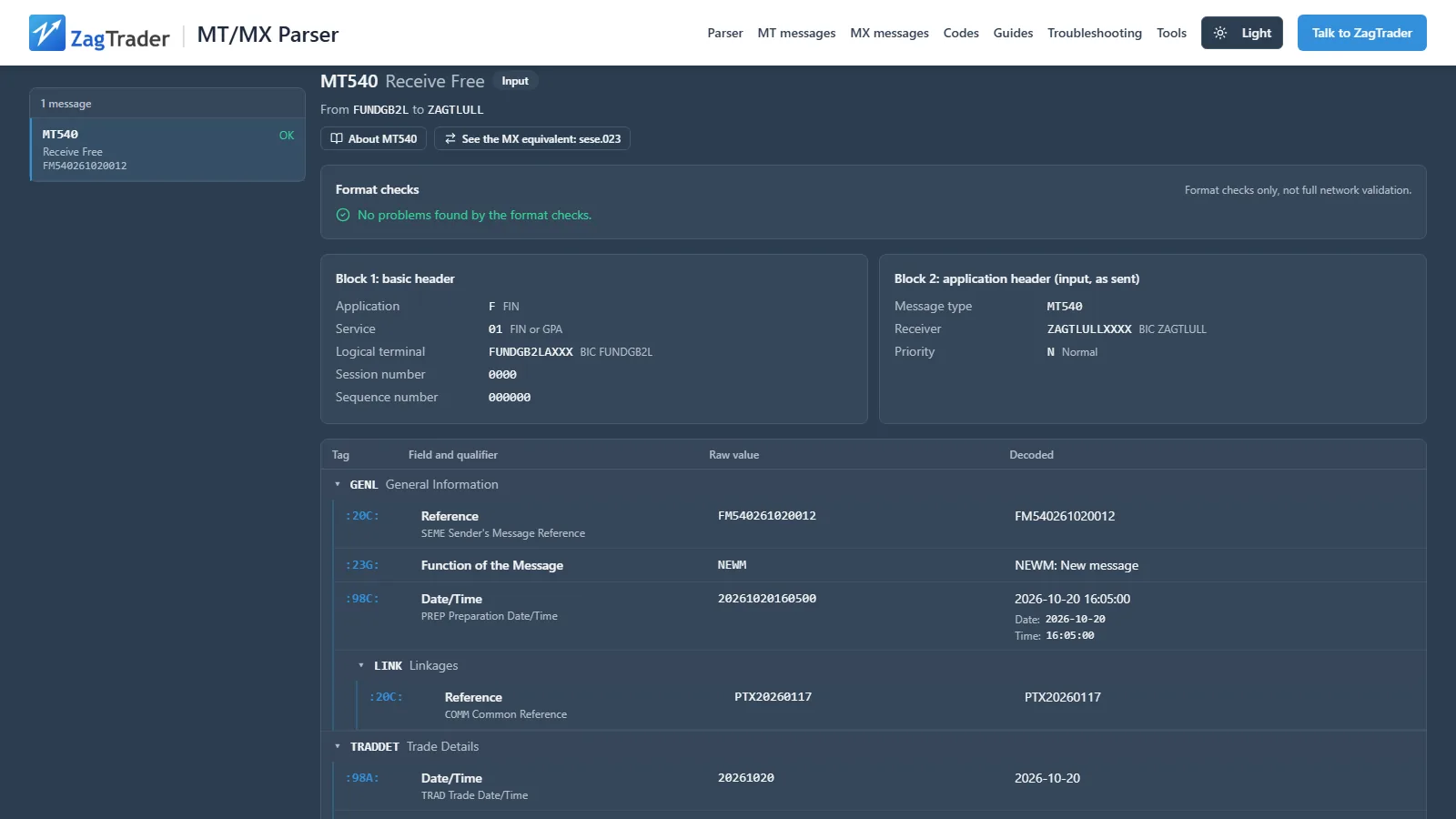Screen dimensions: 1456x819
Task: Open the Guides menu item
Action: pyautogui.click(x=1013, y=33)
